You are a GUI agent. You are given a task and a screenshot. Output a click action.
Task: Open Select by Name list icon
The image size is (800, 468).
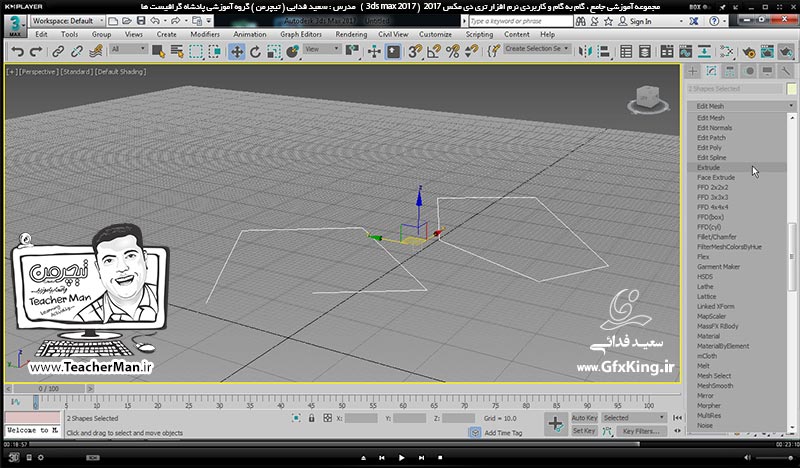tap(177, 51)
